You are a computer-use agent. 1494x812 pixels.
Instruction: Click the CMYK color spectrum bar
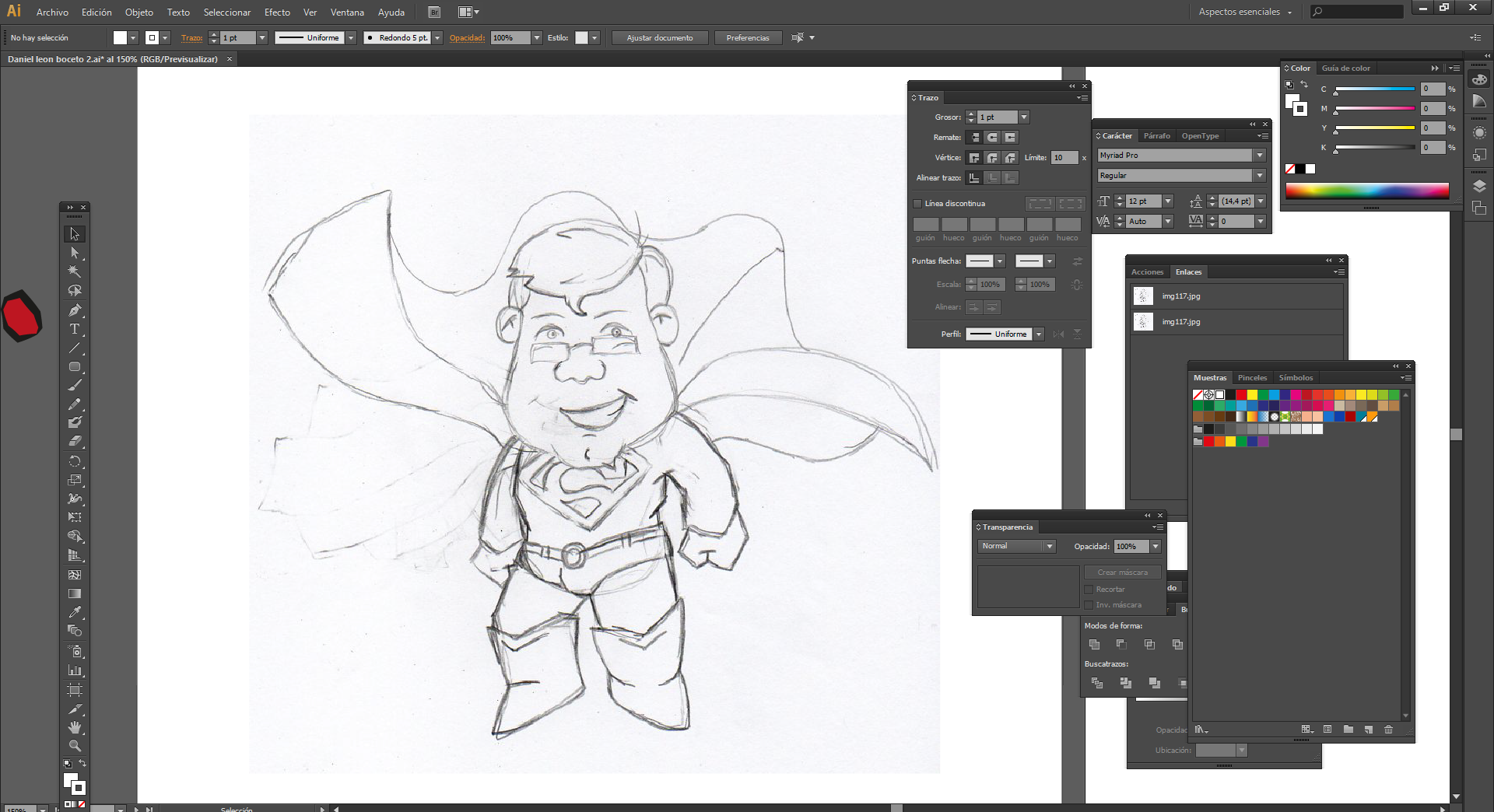click(x=1367, y=191)
